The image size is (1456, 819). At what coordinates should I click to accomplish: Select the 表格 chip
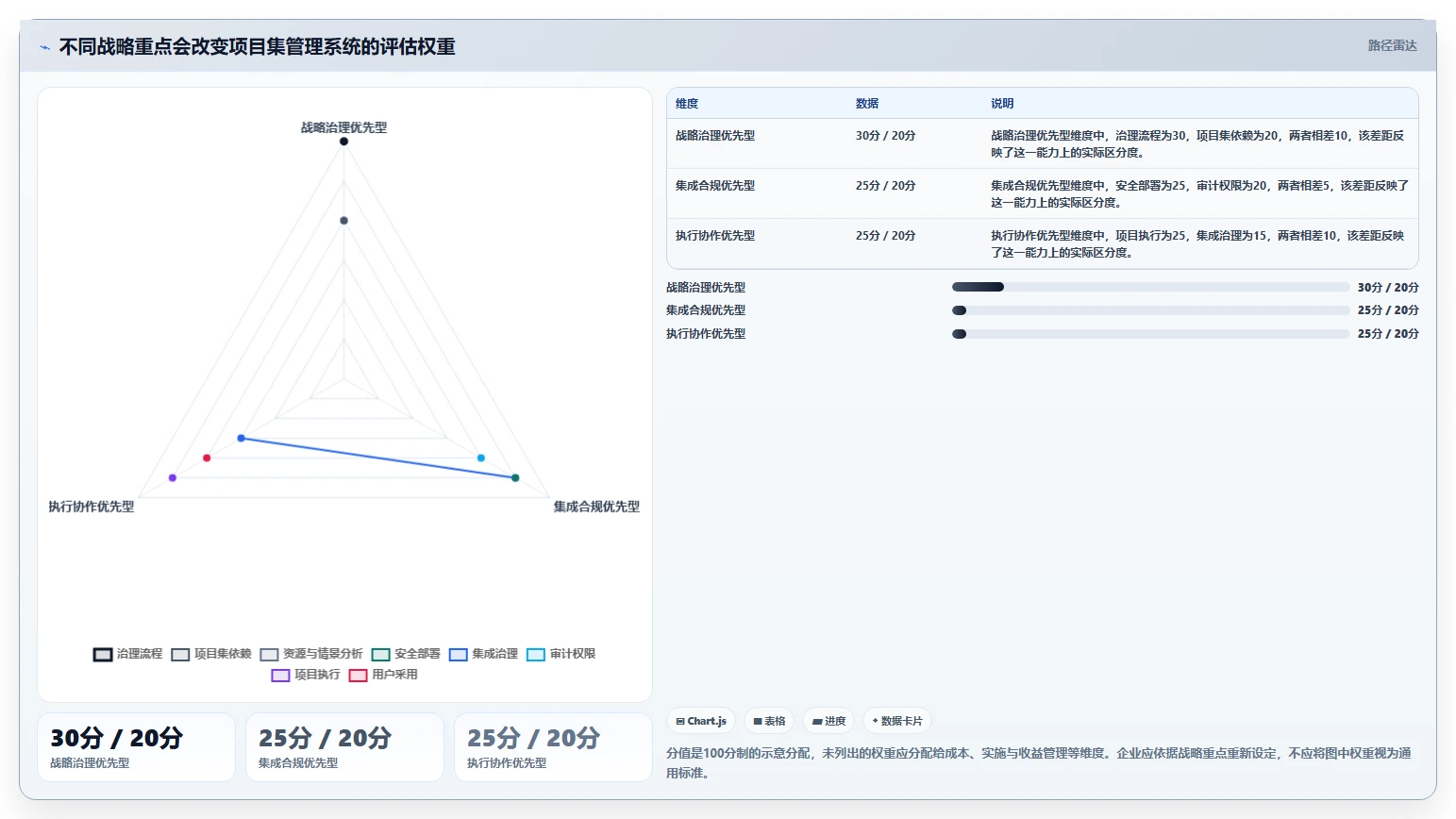coord(769,721)
